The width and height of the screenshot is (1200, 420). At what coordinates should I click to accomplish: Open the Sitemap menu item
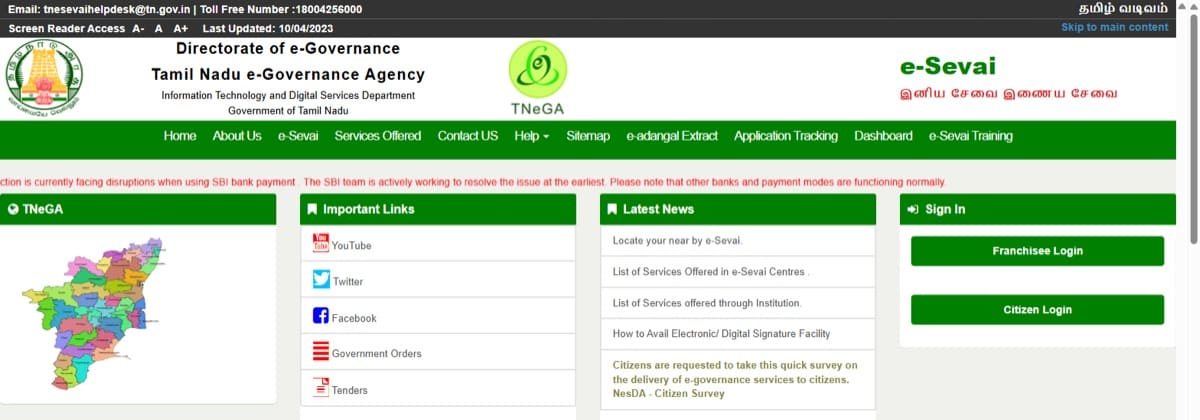(x=588, y=136)
